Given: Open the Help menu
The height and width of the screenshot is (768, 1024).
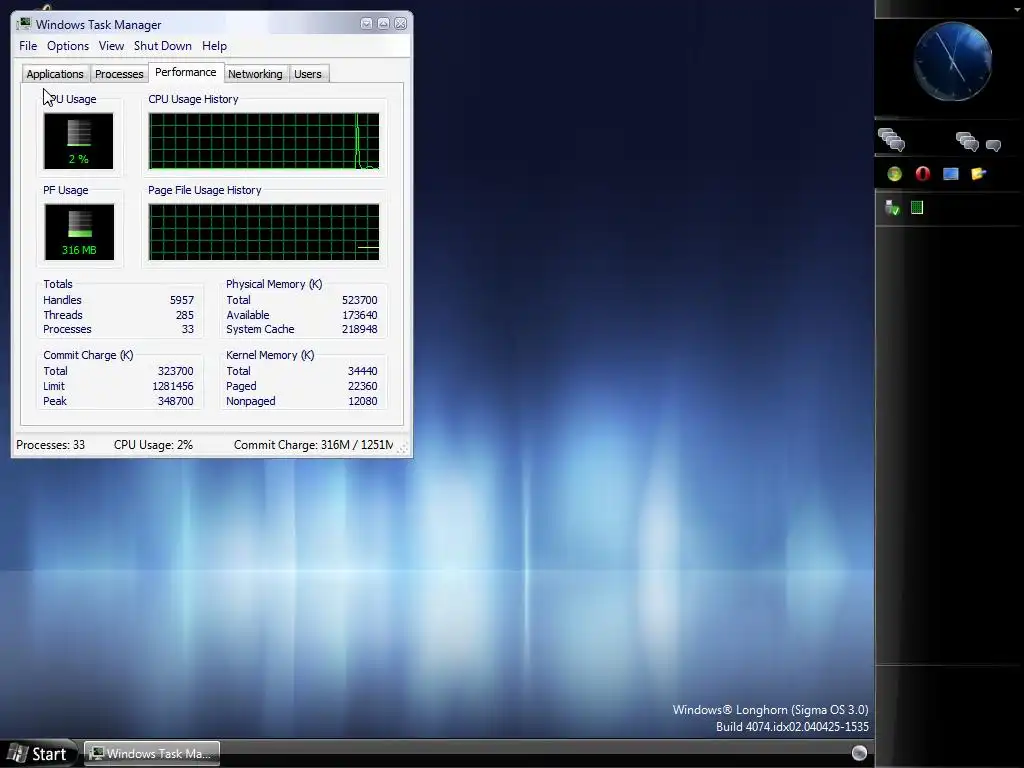Looking at the screenshot, I should tap(214, 46).
